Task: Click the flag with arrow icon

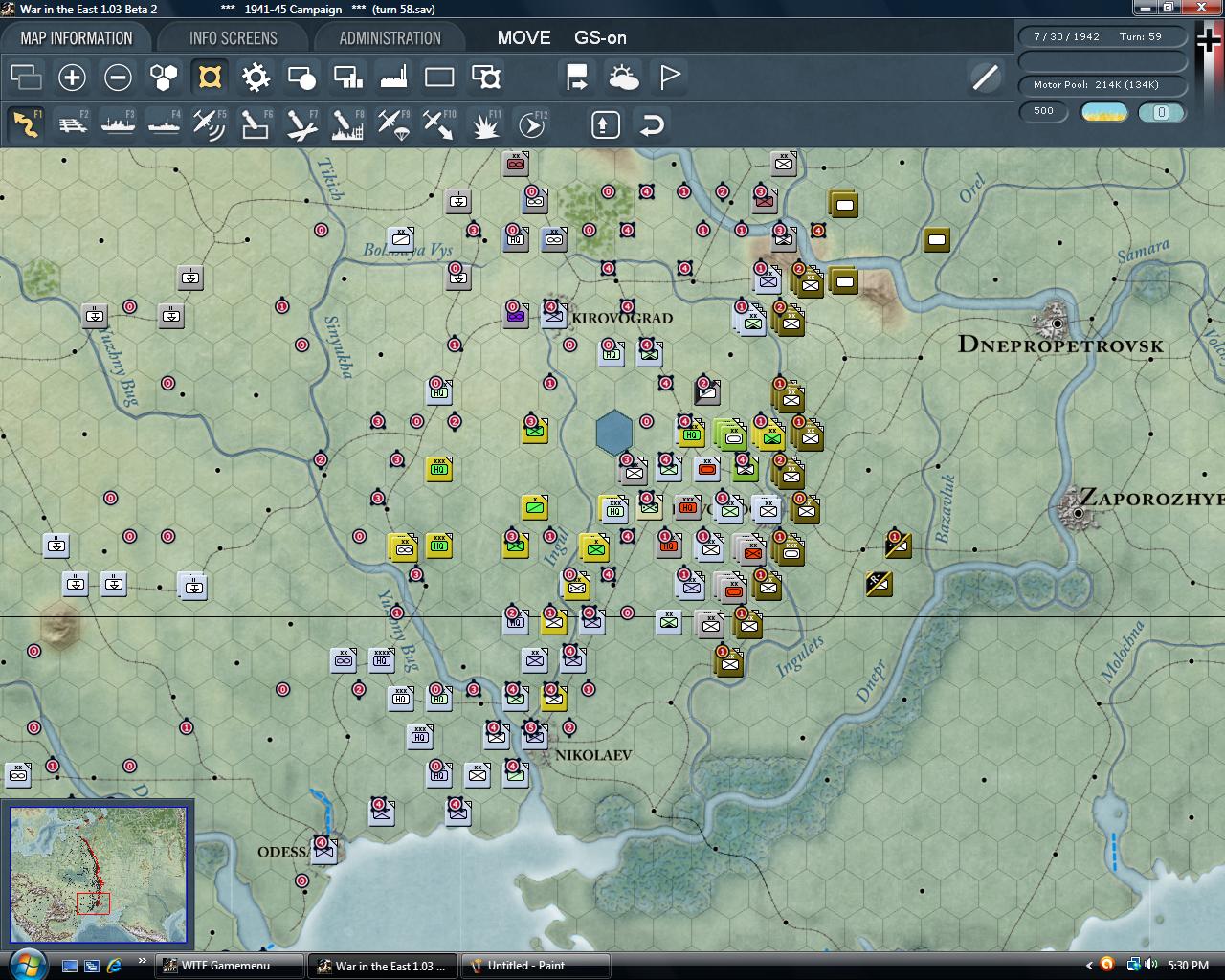Action: point(577,77)
